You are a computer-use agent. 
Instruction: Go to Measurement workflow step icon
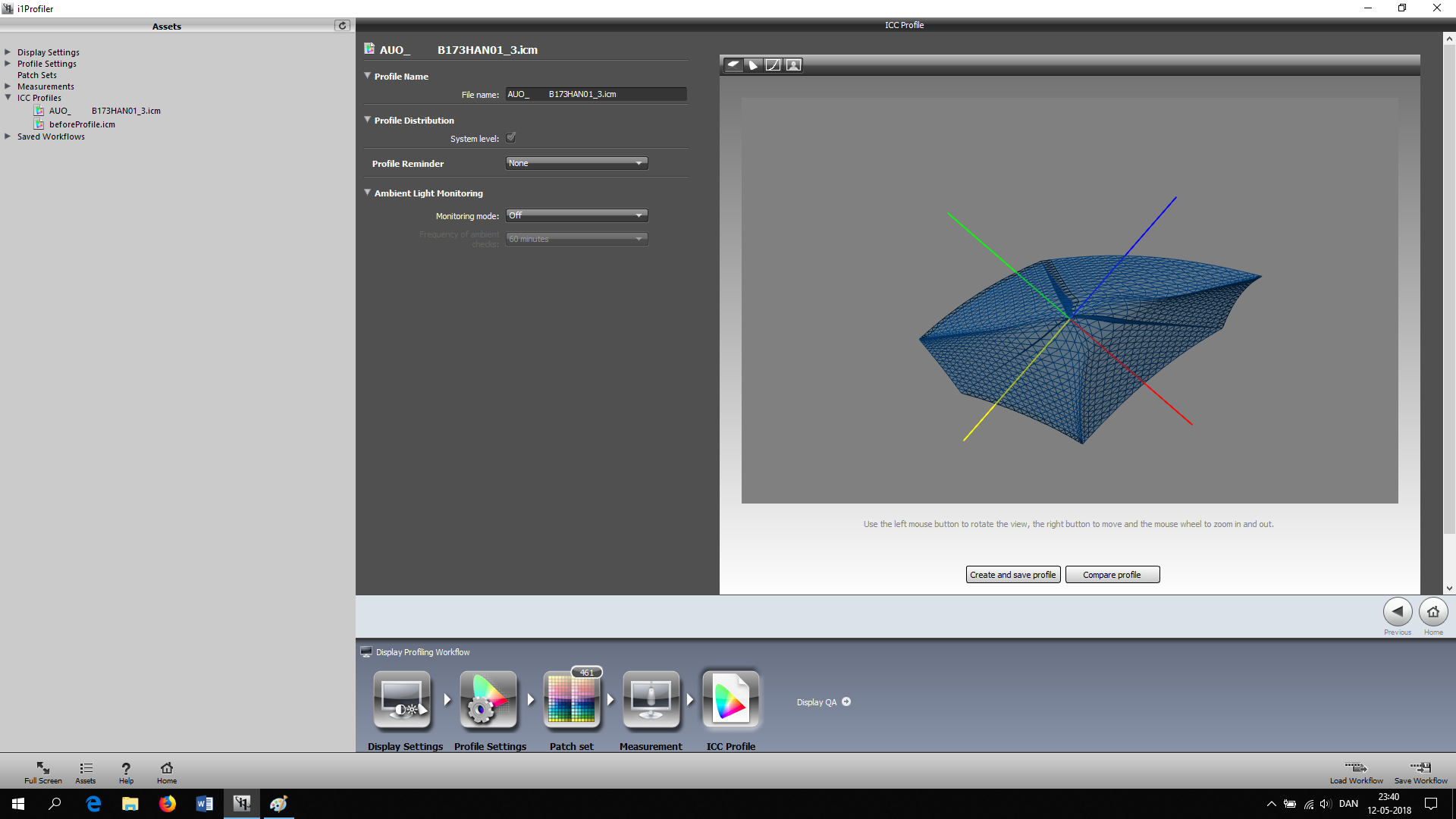(651, 700)
